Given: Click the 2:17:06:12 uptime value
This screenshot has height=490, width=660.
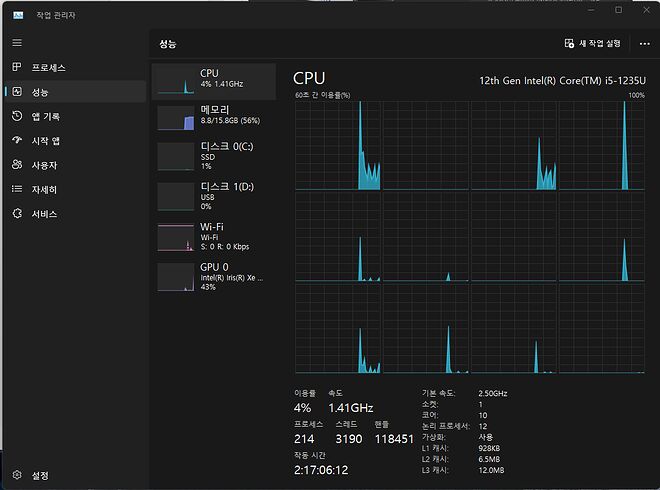Looking at the screenshot, I should pos(321,470).
